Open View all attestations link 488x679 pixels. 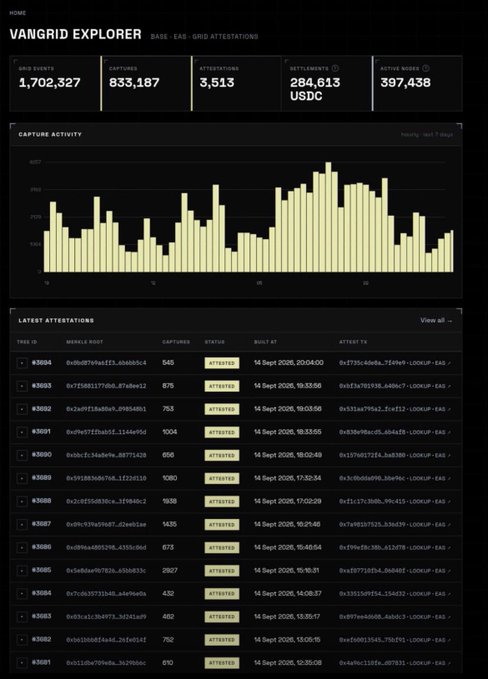tap(436, 320)
